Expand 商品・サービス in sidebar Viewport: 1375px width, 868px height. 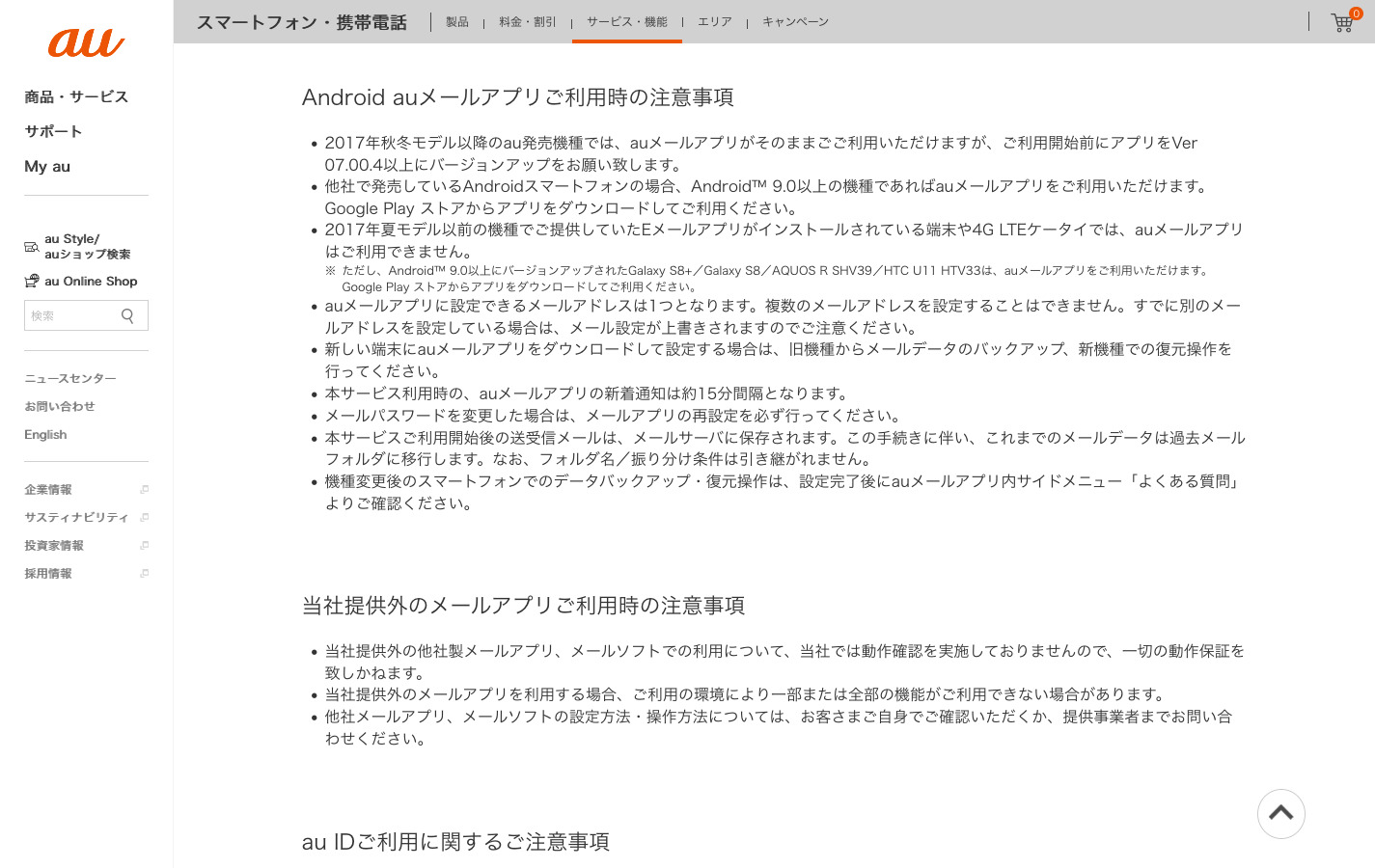point(76,96)
